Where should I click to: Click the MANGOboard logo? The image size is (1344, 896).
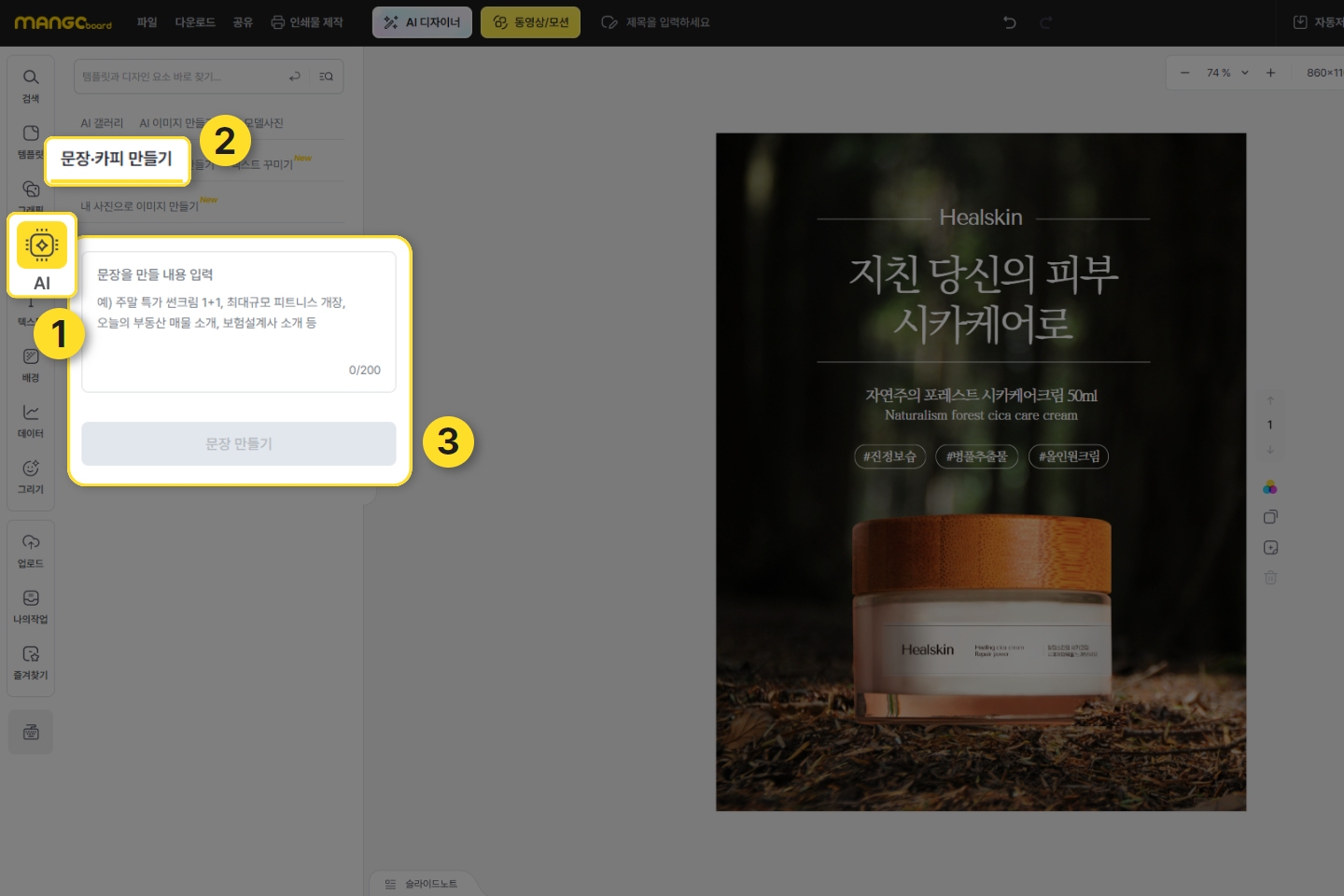click(63, 22)
